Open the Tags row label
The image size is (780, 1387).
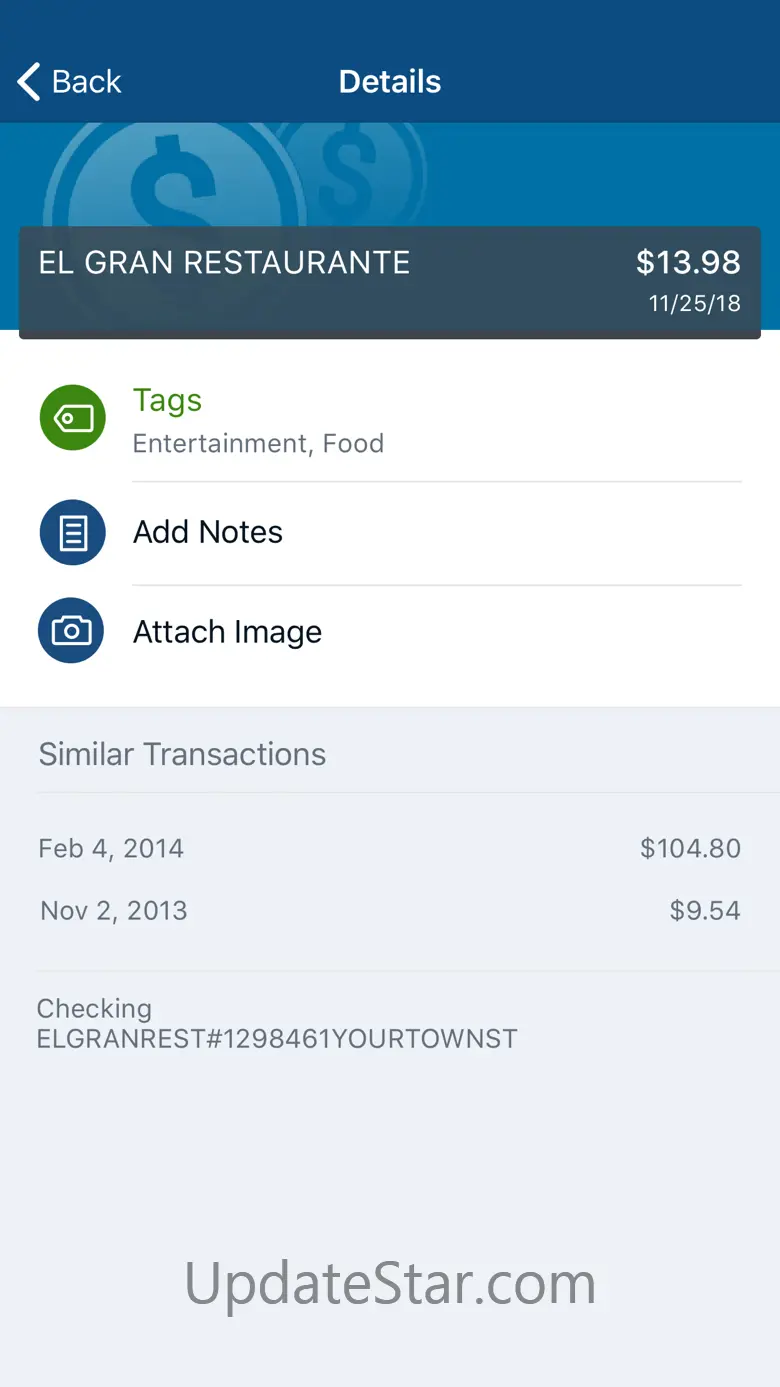[167, 400]
